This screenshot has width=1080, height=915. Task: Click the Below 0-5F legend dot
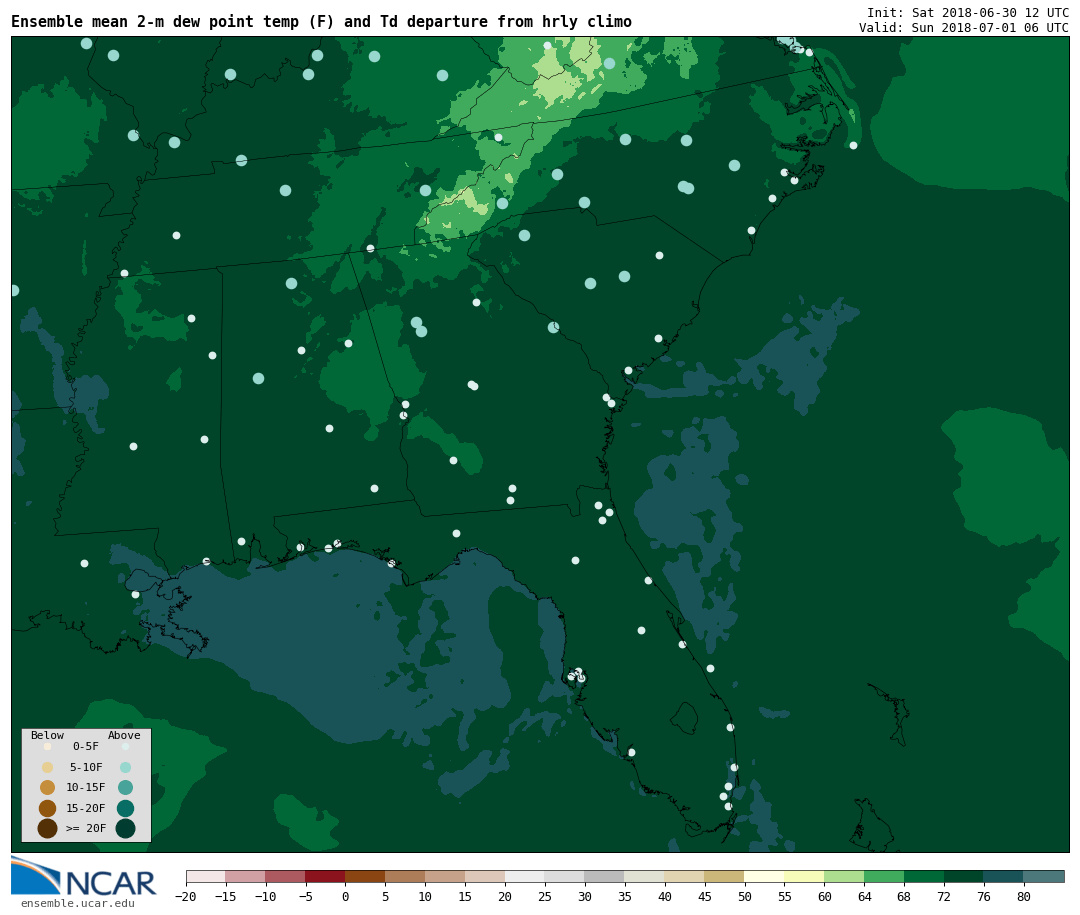click(48, 746)
